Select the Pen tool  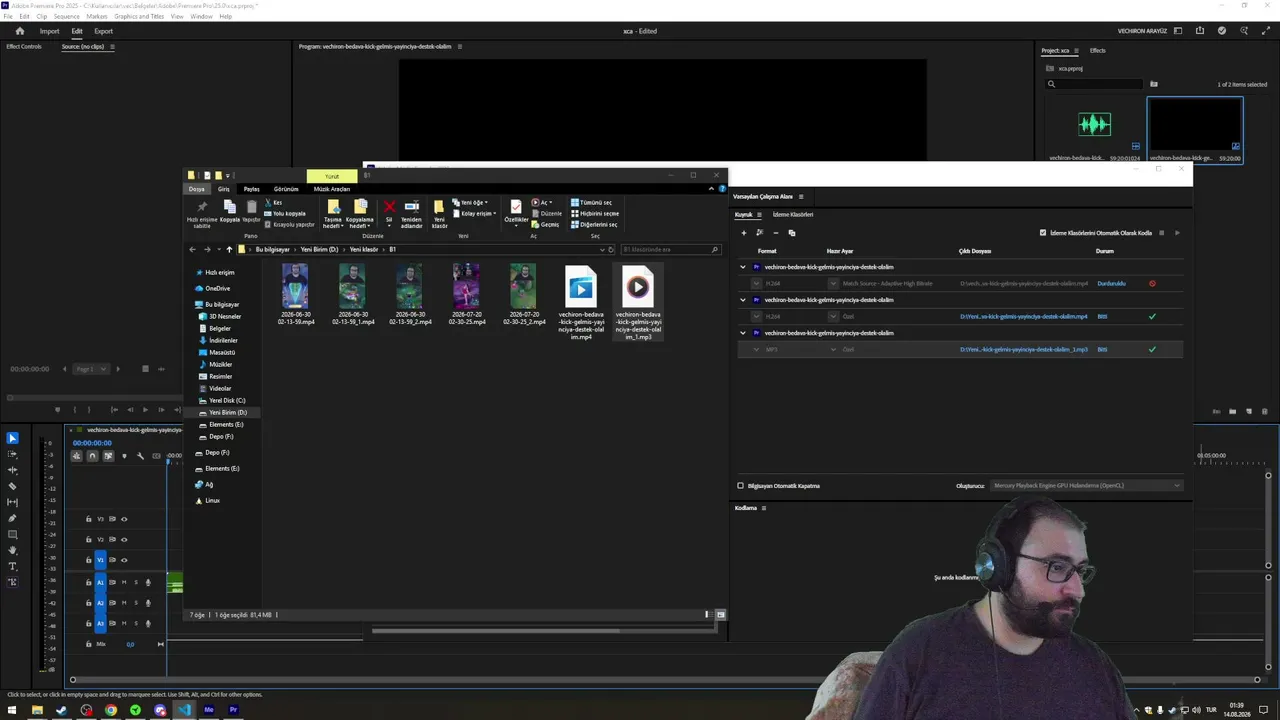(x=12, y=518)
